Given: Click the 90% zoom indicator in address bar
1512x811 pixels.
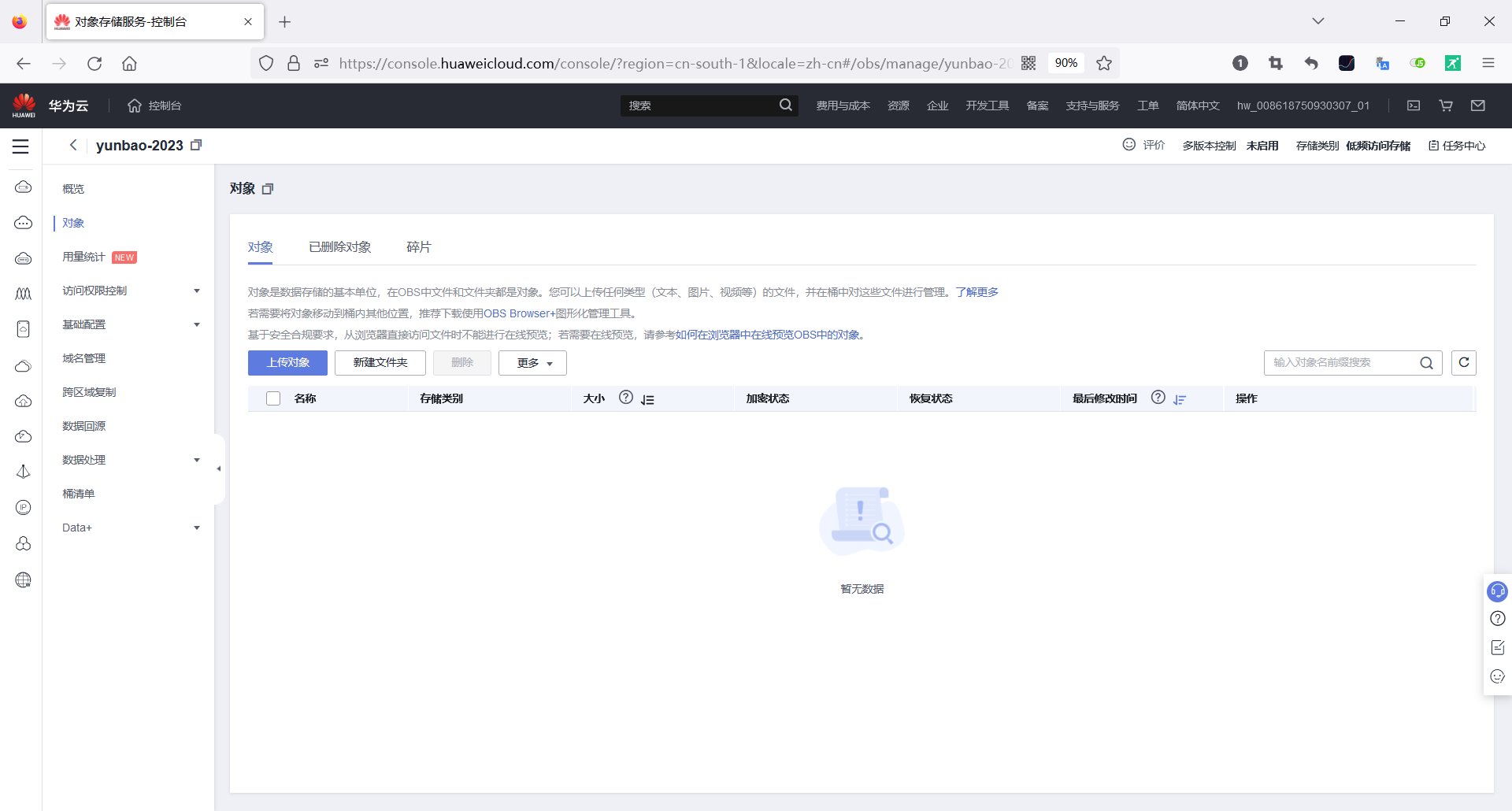Looking at the screenshot, I should coord(1066,63).
